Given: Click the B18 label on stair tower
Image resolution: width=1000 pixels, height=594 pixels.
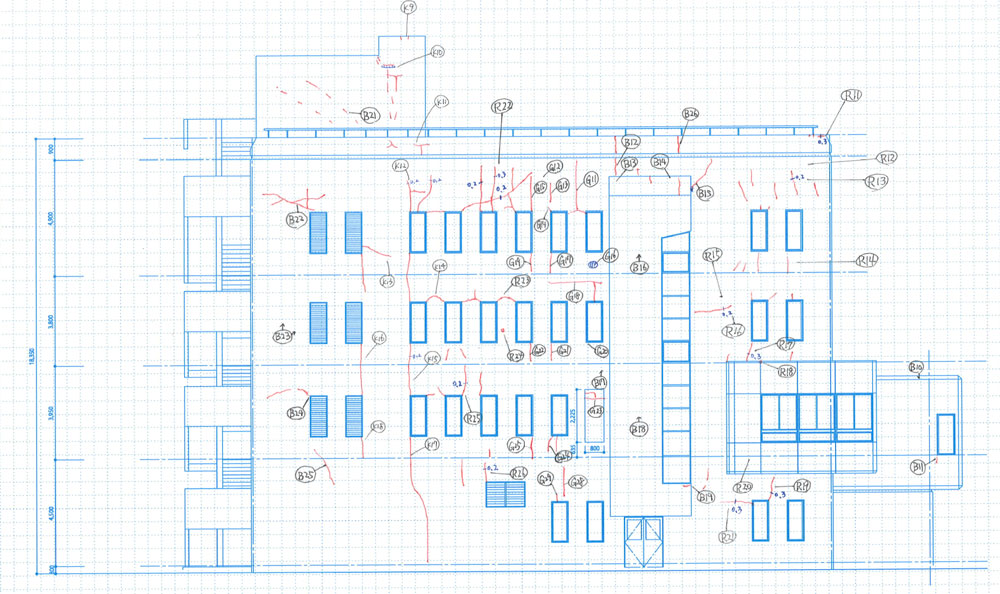Looking at the screenshot, I should coord(639,428).
